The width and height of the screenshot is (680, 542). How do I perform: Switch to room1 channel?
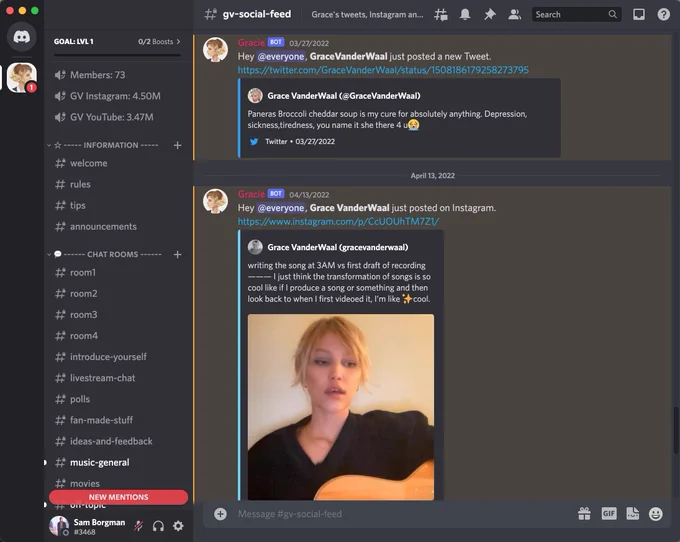(x=117, y=273)
